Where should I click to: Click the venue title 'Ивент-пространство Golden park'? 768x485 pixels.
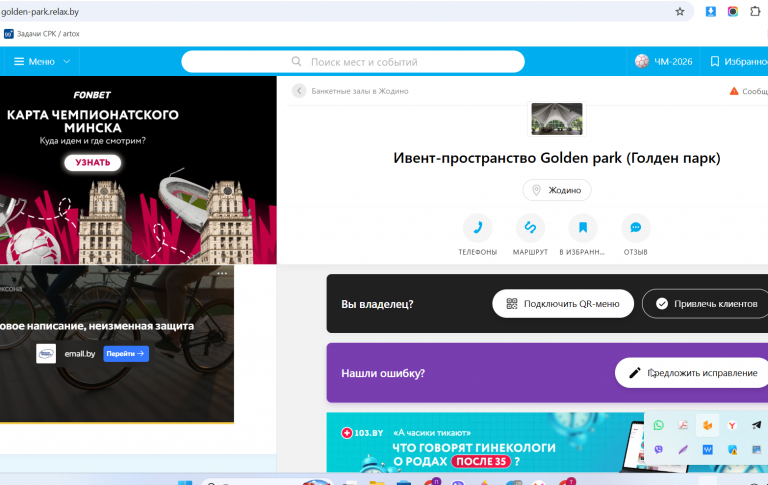pos(557,158)
